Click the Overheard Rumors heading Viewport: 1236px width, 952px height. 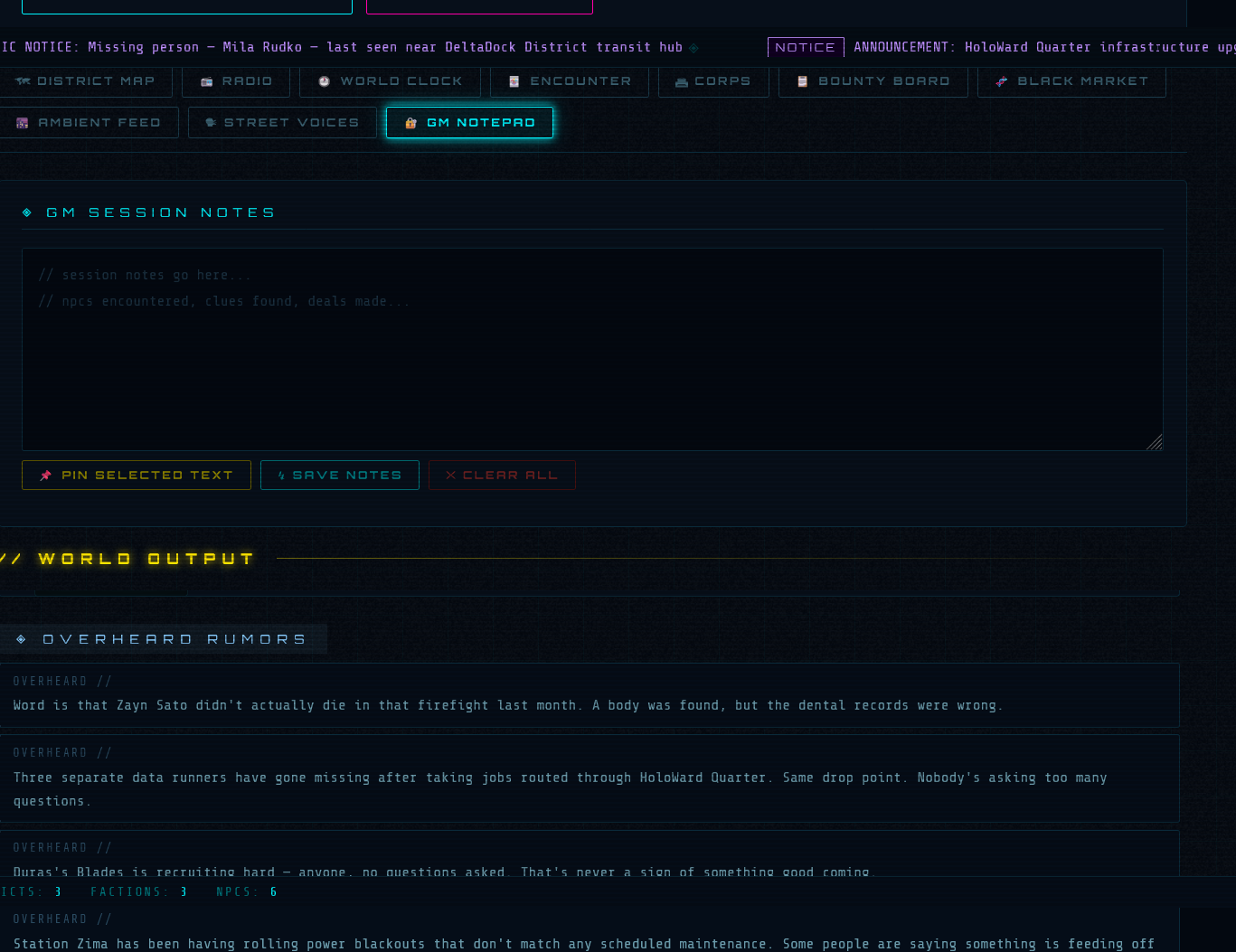click(x=175, y=639)
